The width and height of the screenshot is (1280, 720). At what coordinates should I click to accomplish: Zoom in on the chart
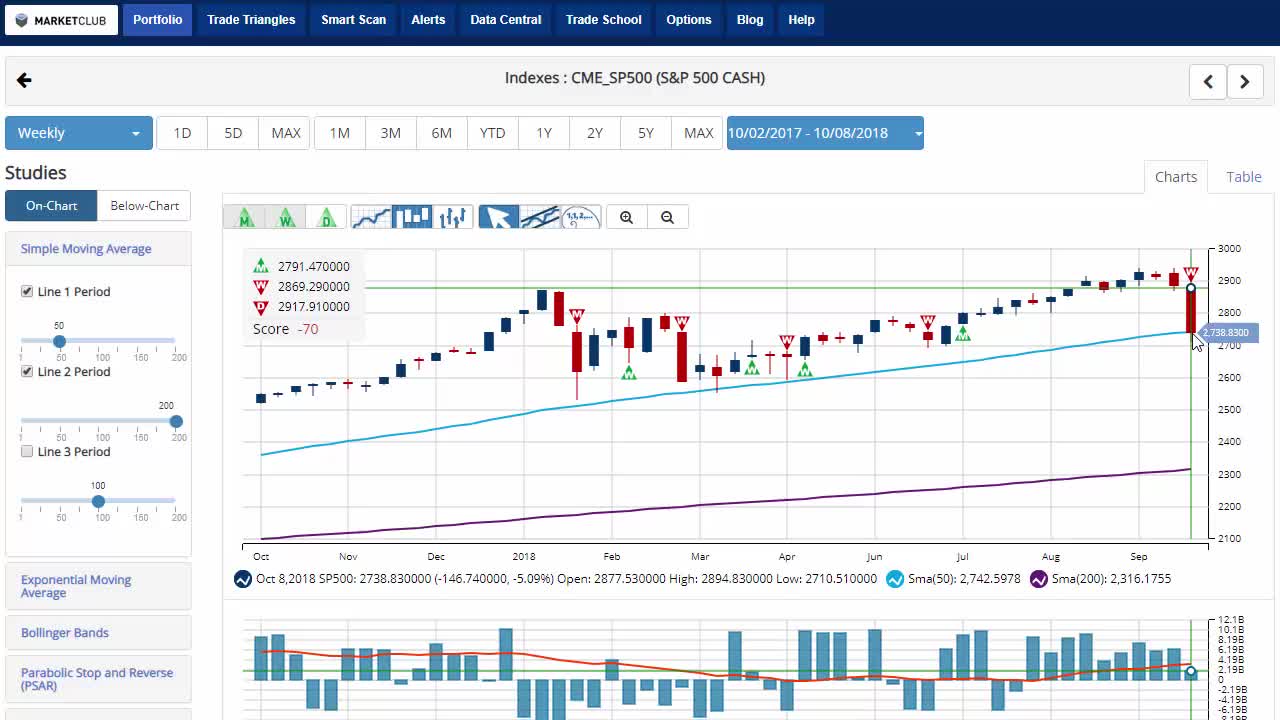627,217
